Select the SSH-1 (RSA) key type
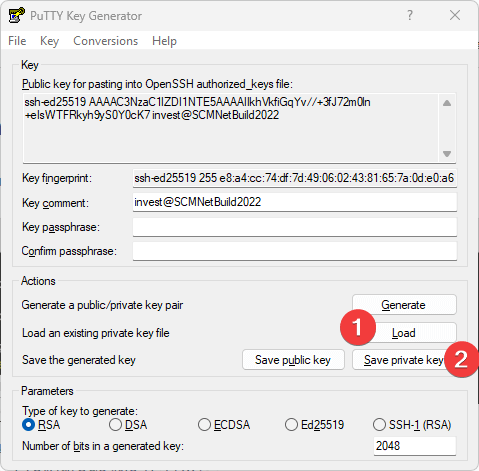The image size is (479, 471). pos(412,425)
